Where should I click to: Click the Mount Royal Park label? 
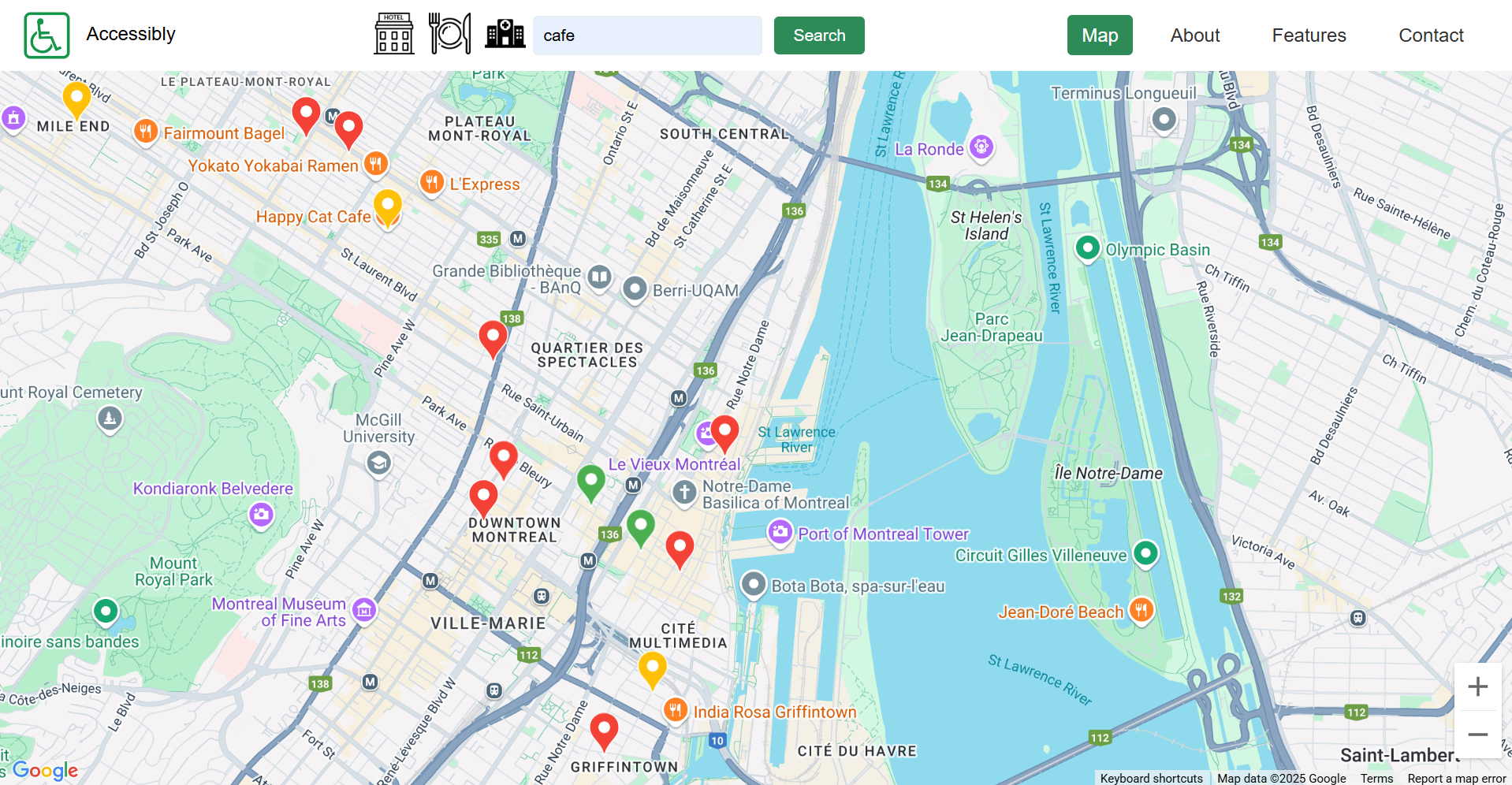click(173, 571)
